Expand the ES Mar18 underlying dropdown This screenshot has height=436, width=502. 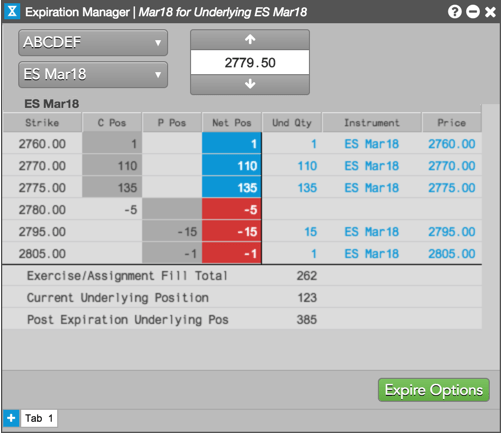click(x=93, y=74)
